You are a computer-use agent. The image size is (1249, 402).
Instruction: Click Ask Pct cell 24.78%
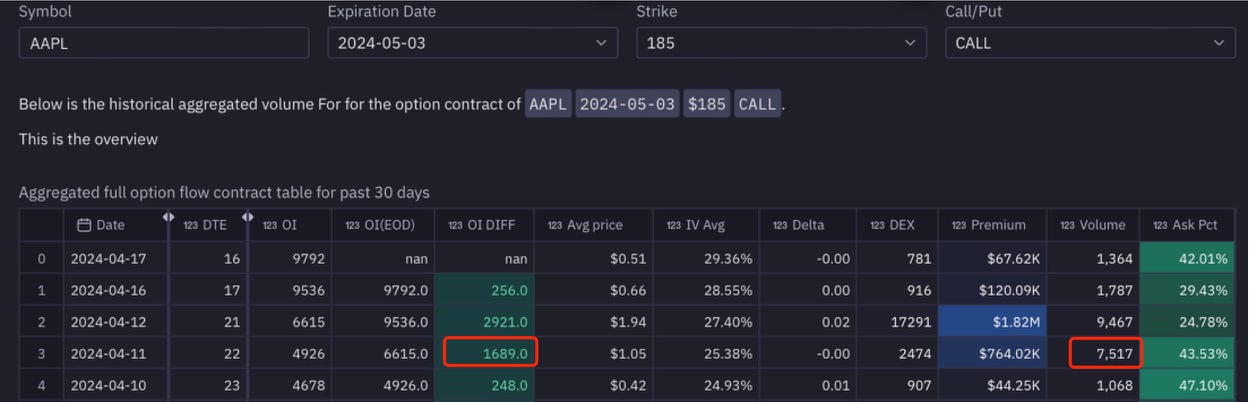tap(1186, 323)
